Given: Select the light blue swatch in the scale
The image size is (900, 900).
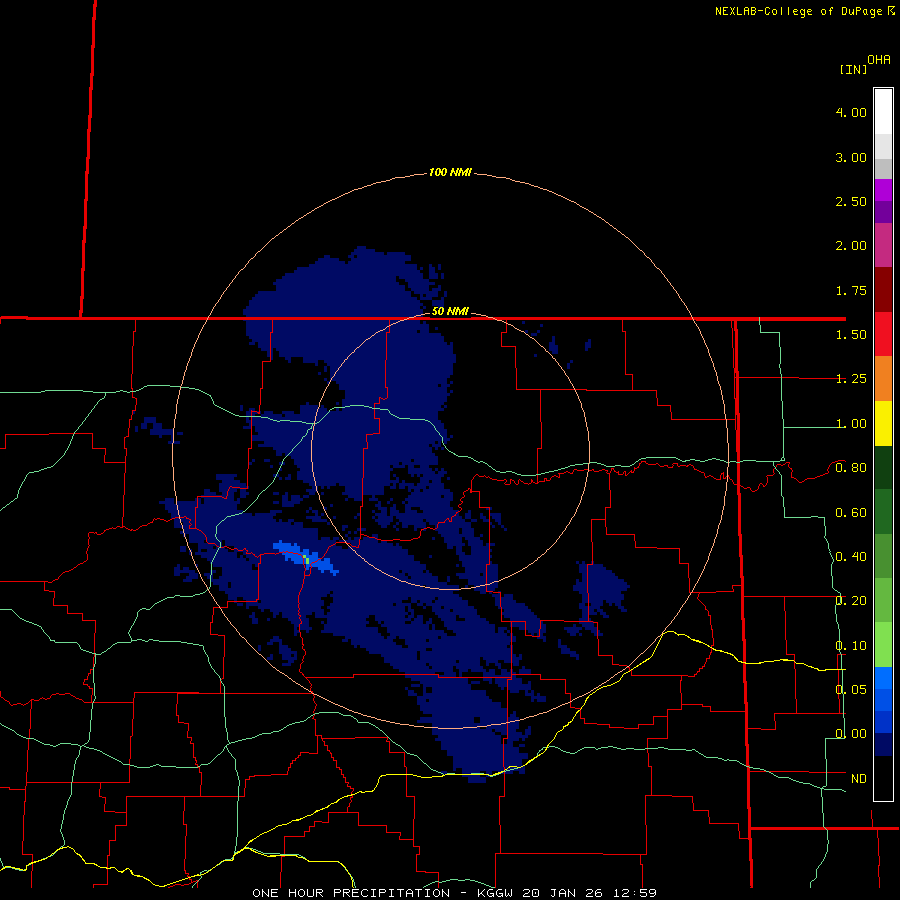Looking at the screenshot, I should coord(883,678).
